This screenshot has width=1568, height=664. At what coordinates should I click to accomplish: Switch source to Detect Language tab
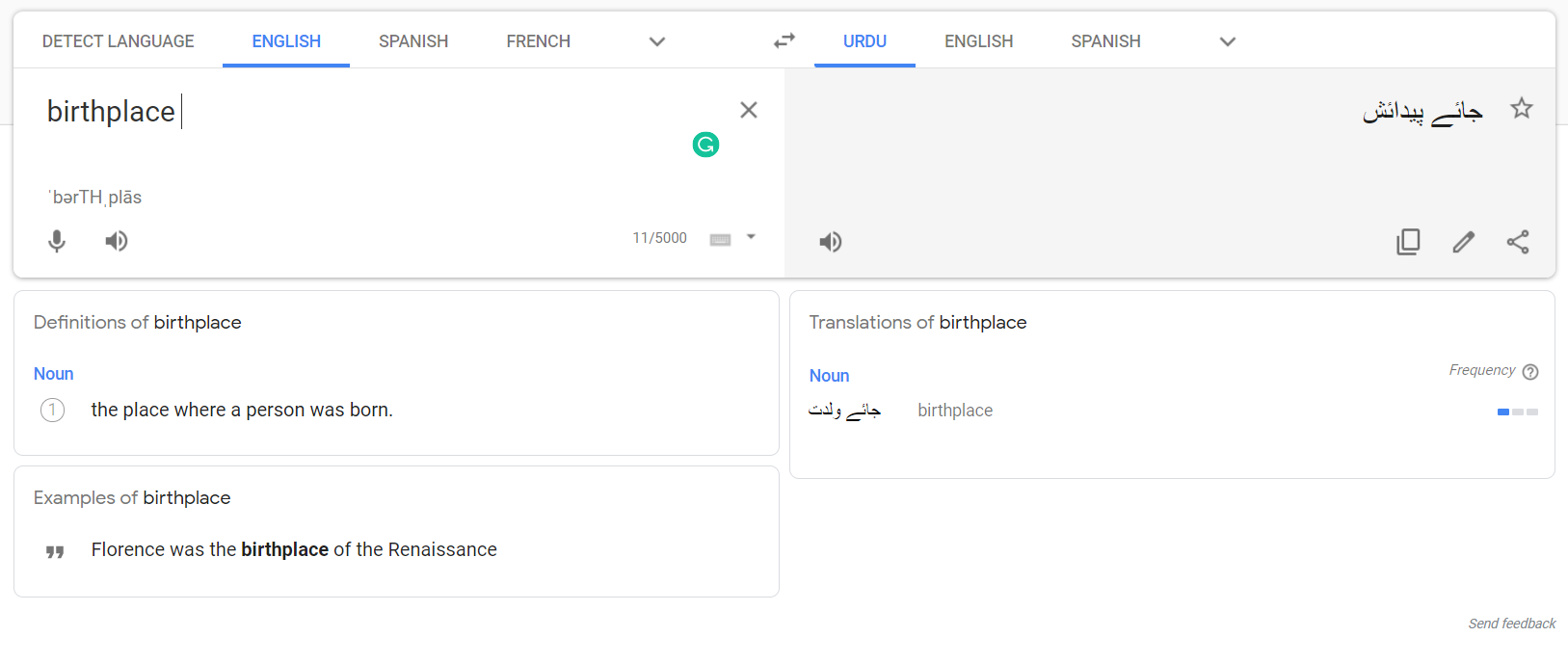click(118, 41)
